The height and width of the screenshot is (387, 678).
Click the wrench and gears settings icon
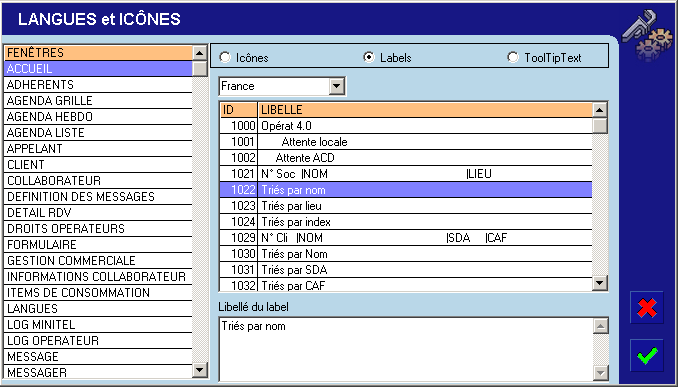pos(647,35)
